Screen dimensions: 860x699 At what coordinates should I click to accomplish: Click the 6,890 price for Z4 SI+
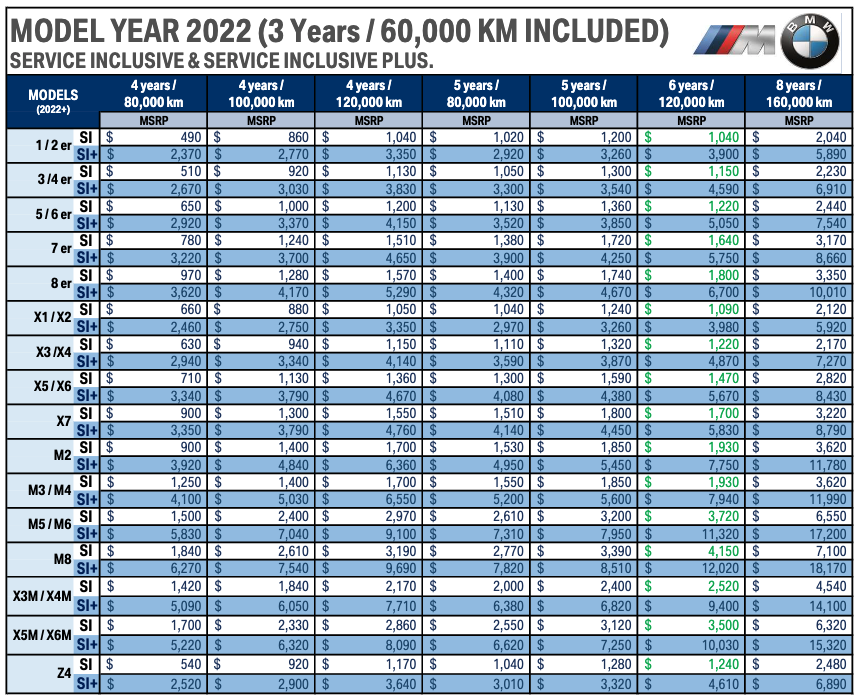point(831,684)
